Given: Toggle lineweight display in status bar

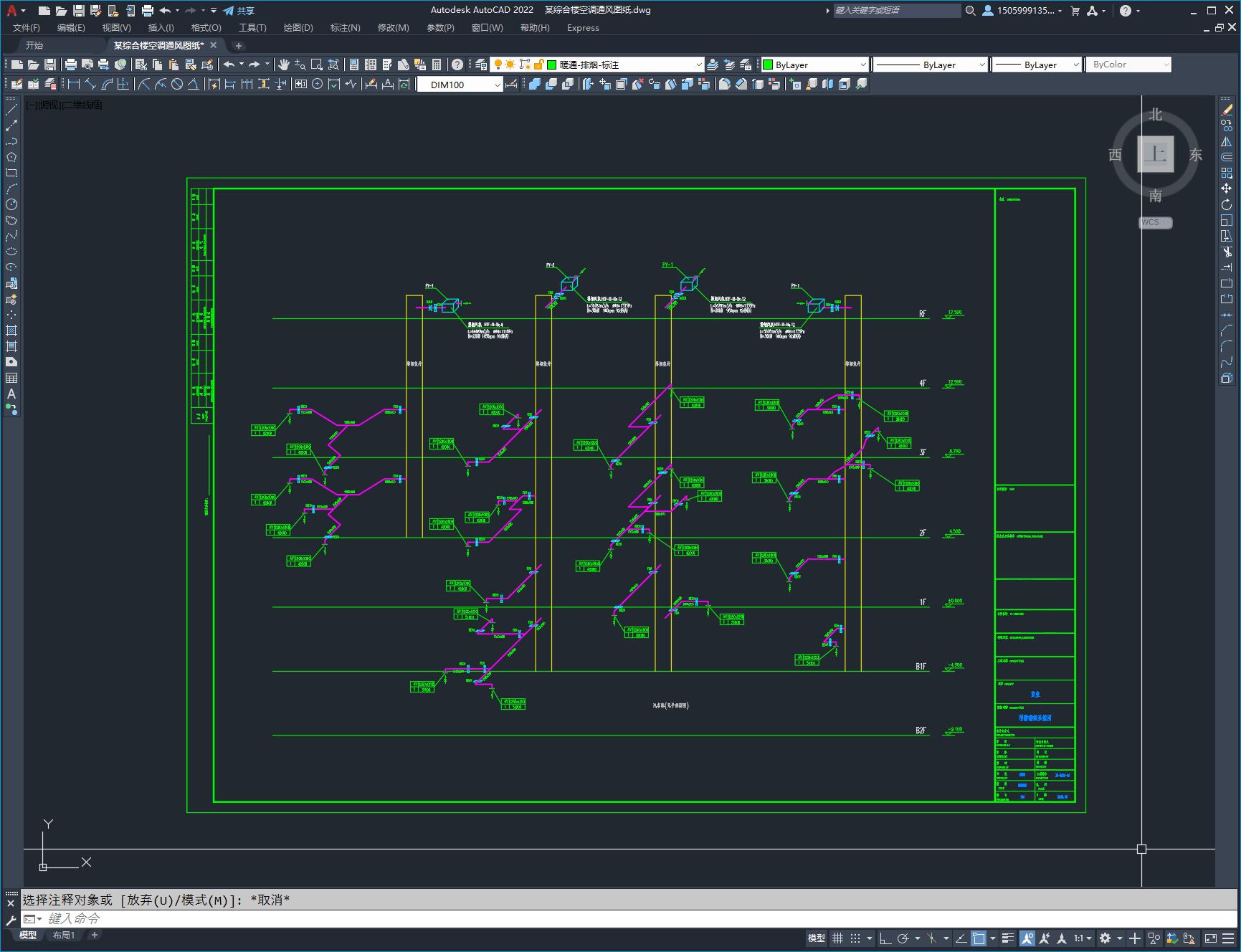Looking at the screenshot, I should coord(1008,938).
